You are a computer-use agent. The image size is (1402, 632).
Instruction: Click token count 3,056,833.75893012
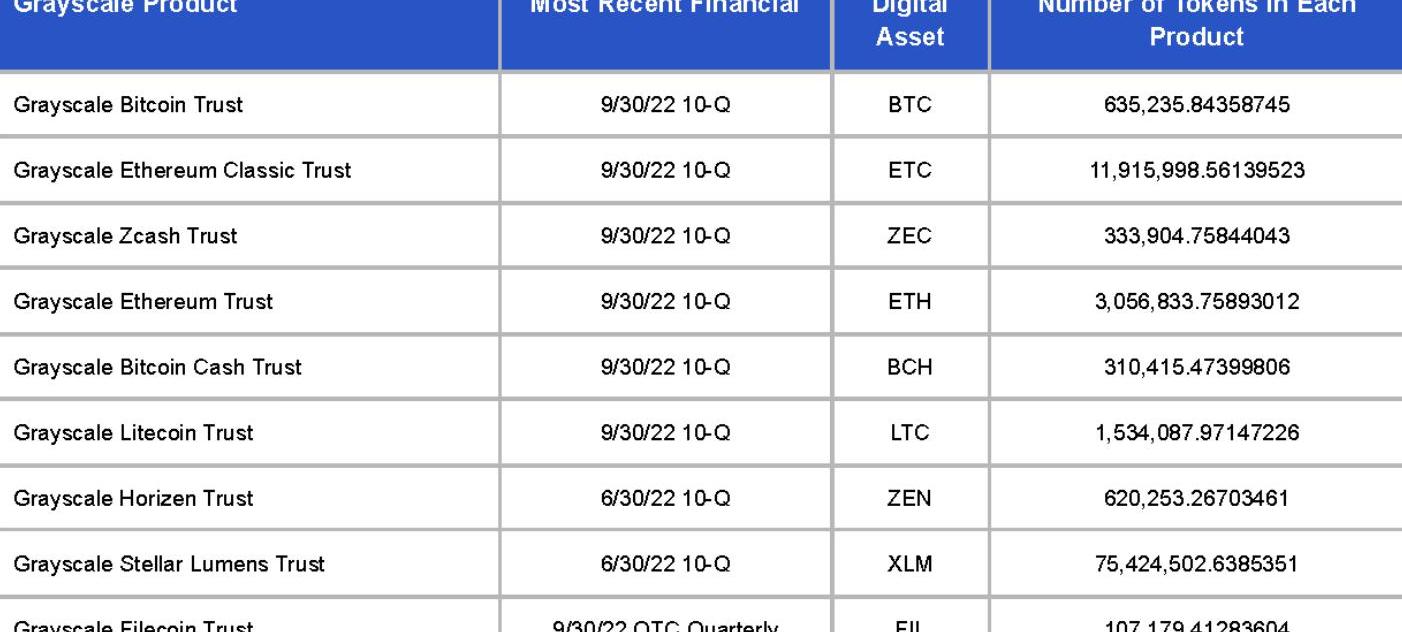pyautogui.click(x=1196, y=302)
